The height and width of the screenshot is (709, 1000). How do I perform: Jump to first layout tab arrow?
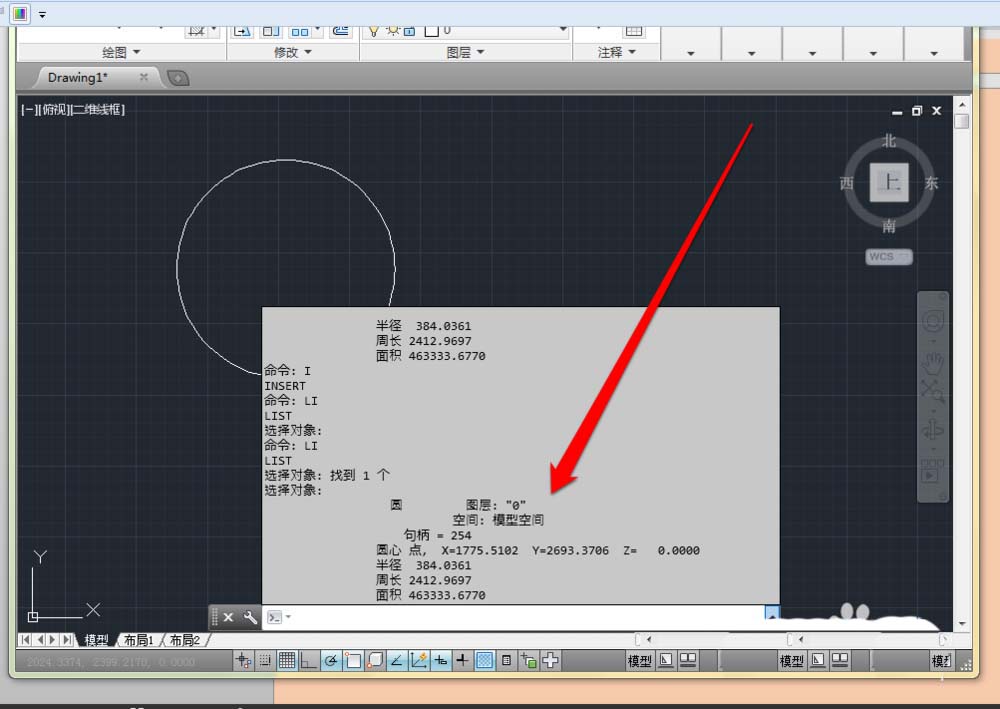[25, 640]
